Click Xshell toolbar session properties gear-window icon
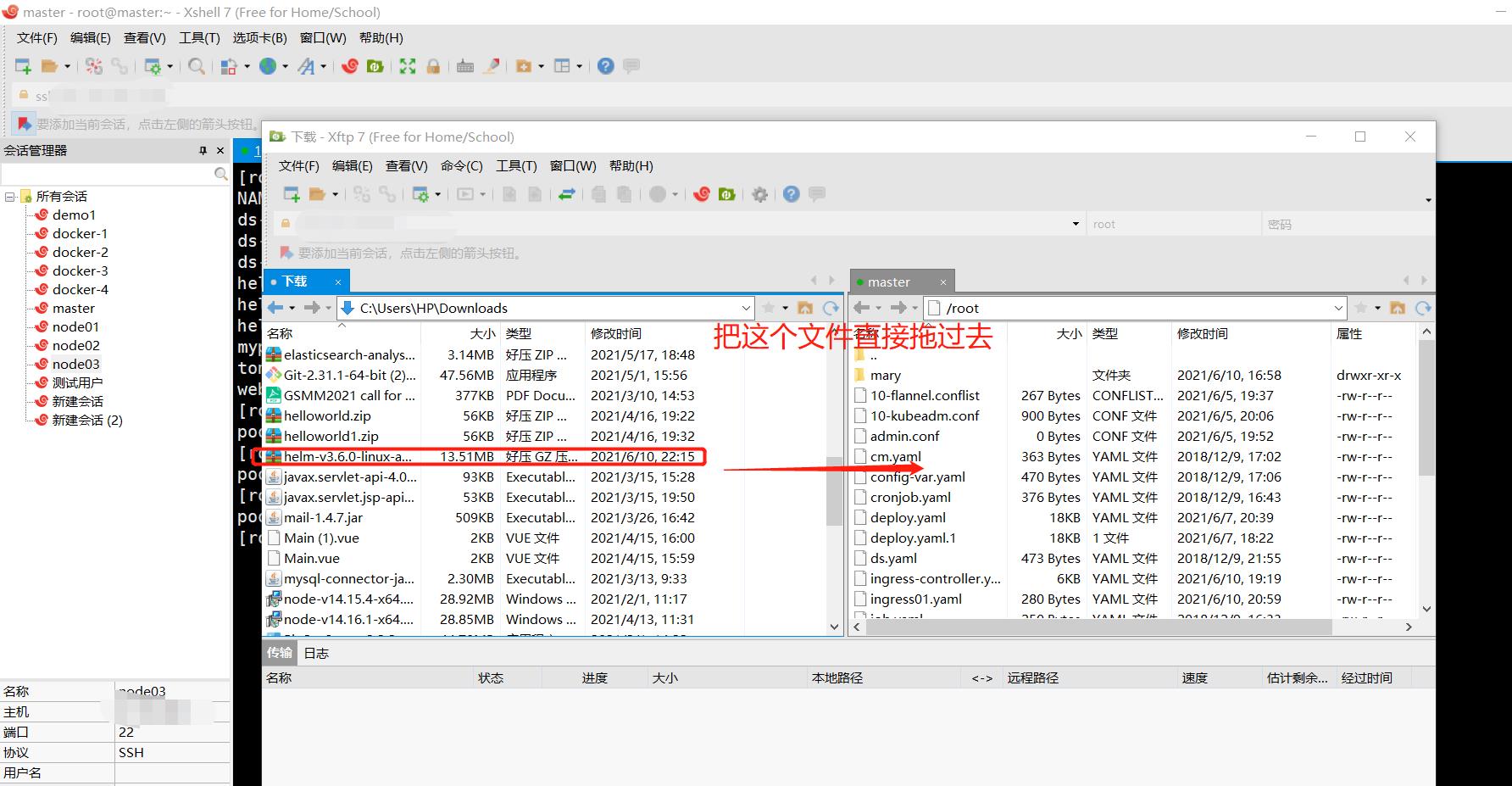1512x786 pixels. (153, 66)
